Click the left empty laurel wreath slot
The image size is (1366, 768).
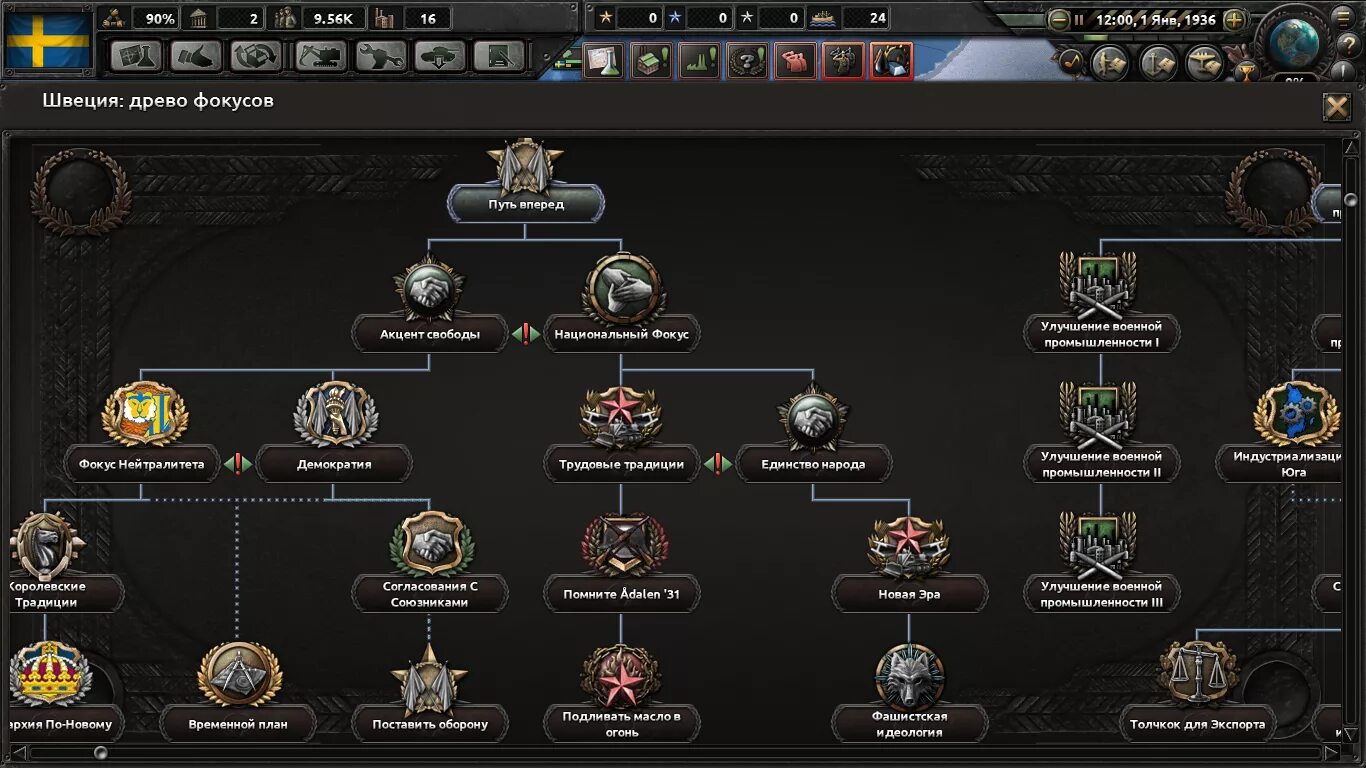[81, 192]
